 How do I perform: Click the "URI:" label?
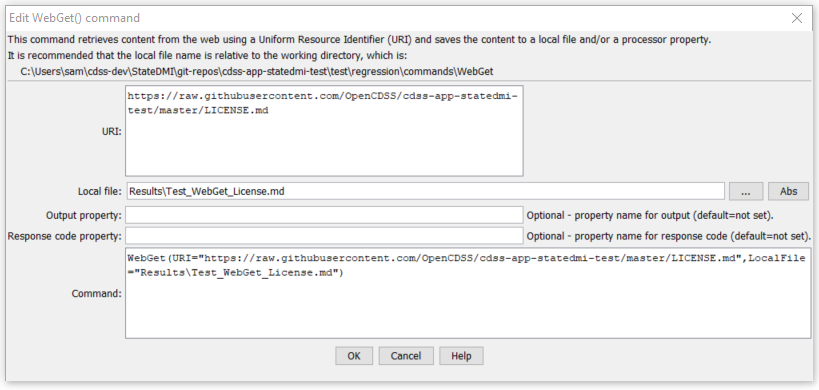tap(113, 132)
